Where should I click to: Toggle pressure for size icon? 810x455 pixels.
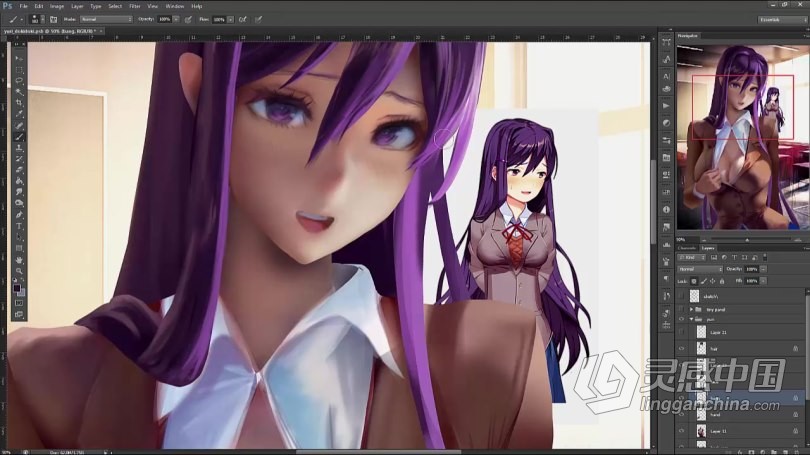(259, 19)
